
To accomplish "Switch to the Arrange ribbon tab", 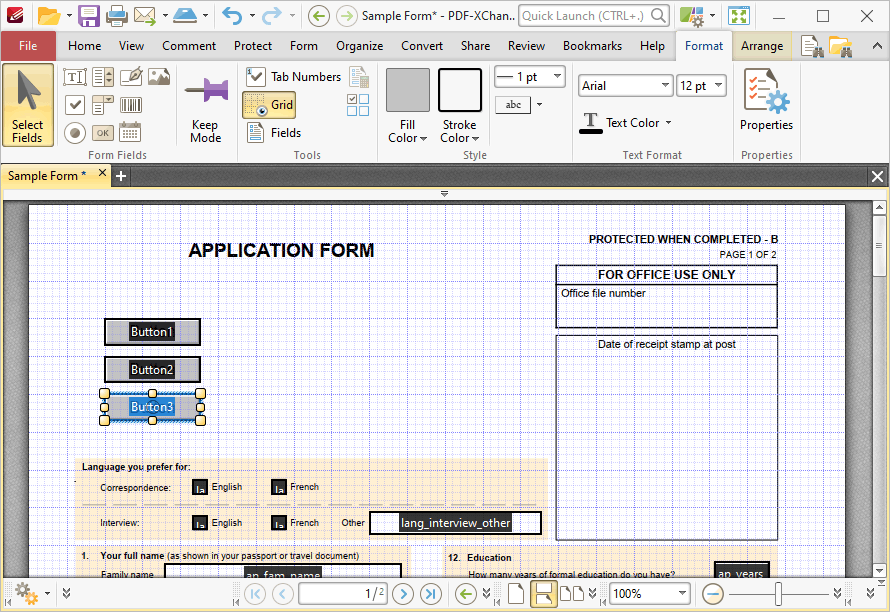I will point(762,46).
